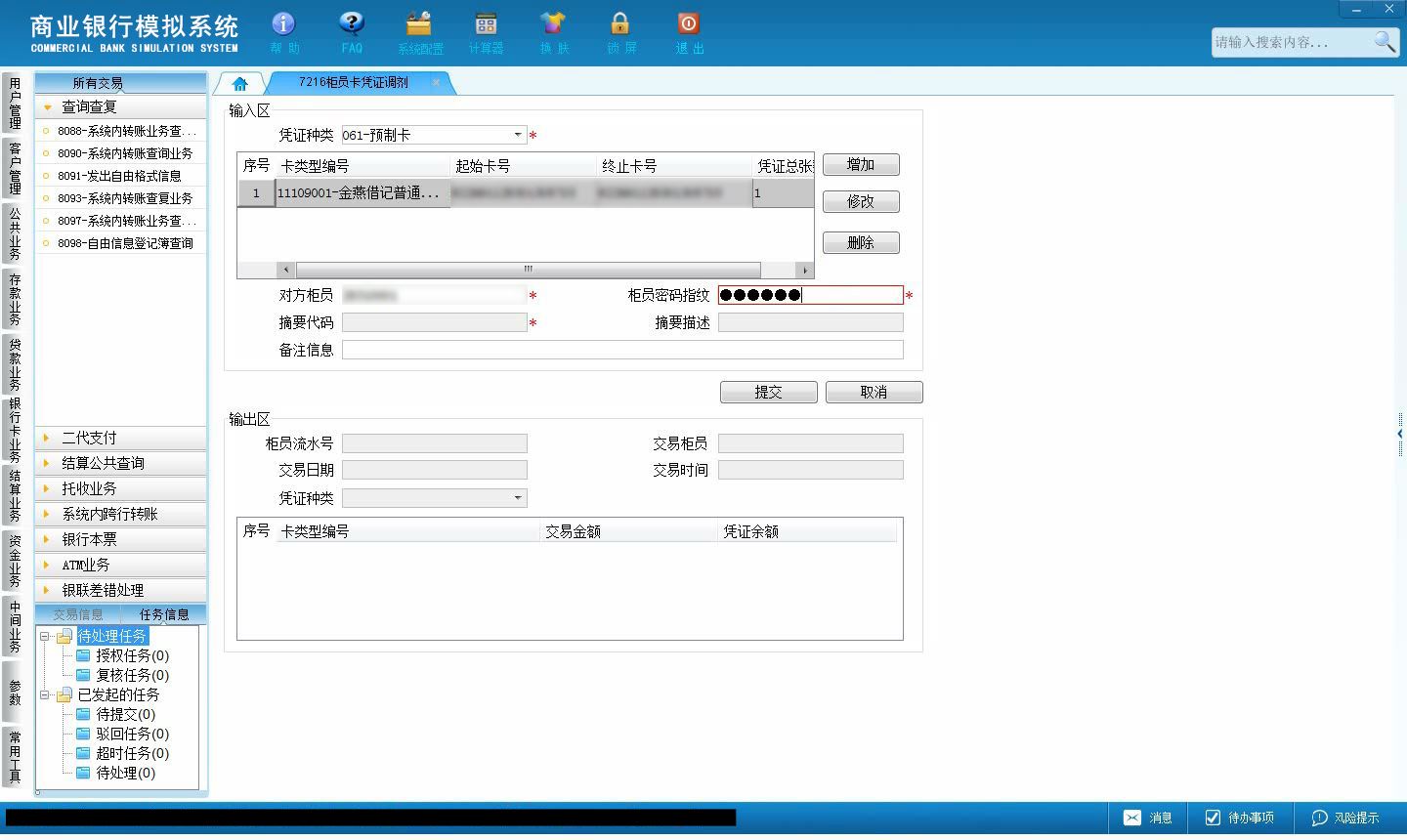Open the home tab icon
The image size is (1407, 840).
(239, 83)
